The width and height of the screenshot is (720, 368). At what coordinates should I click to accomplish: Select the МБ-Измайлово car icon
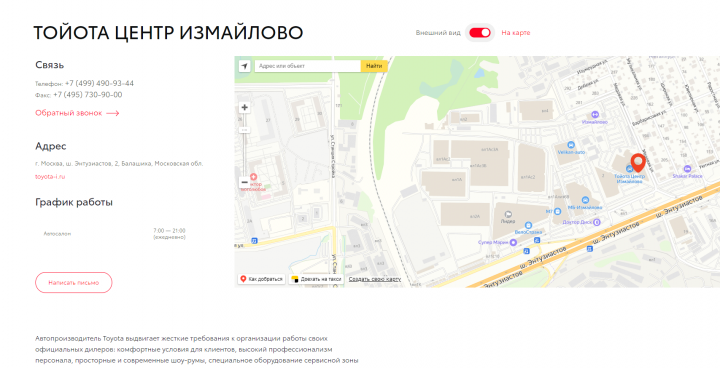click(x=585, y=200)
